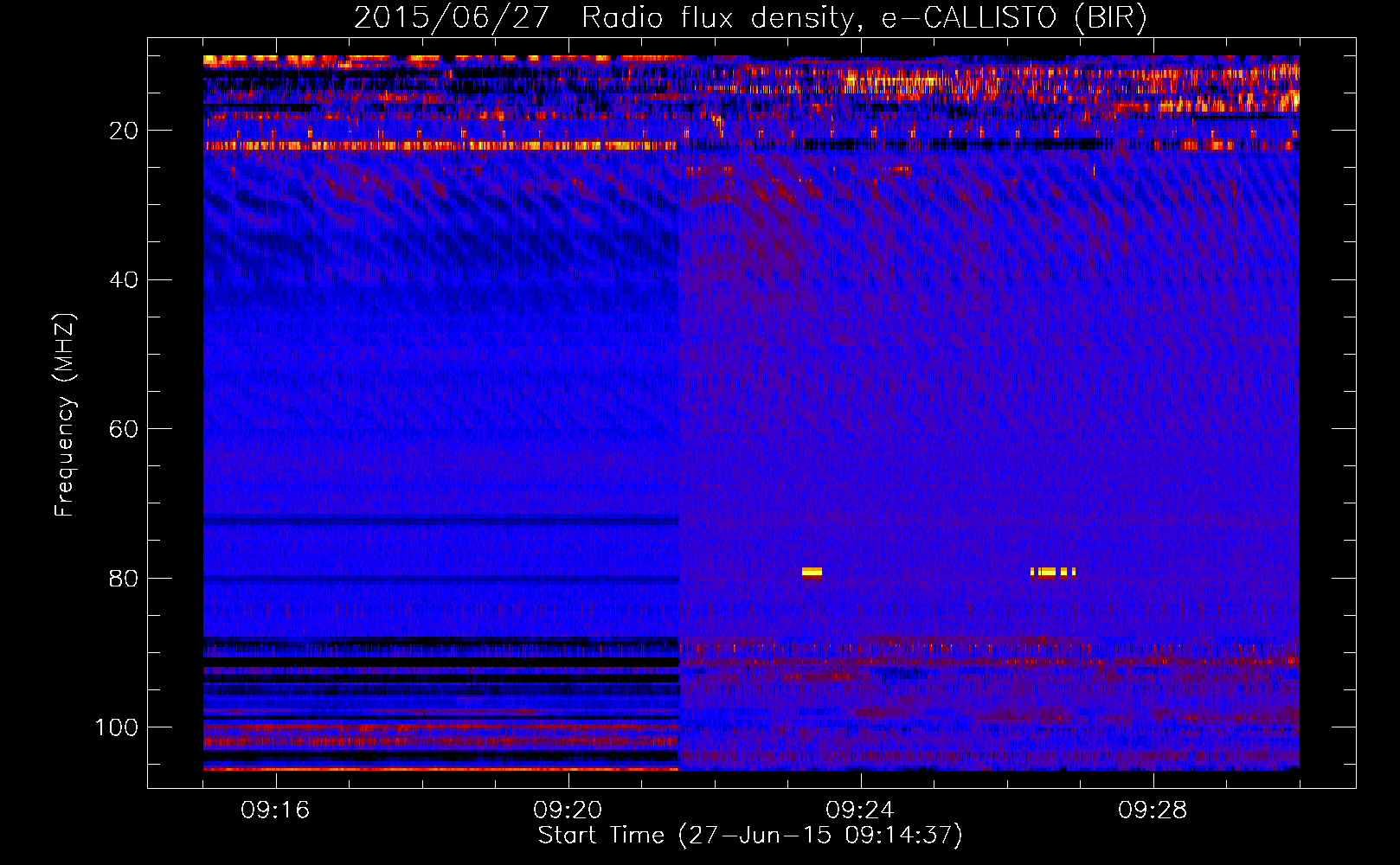Click the yellow dashed burst near 09:26 at 80 MHz
Screen dimensions: 1400x865
coord(1053,572)
